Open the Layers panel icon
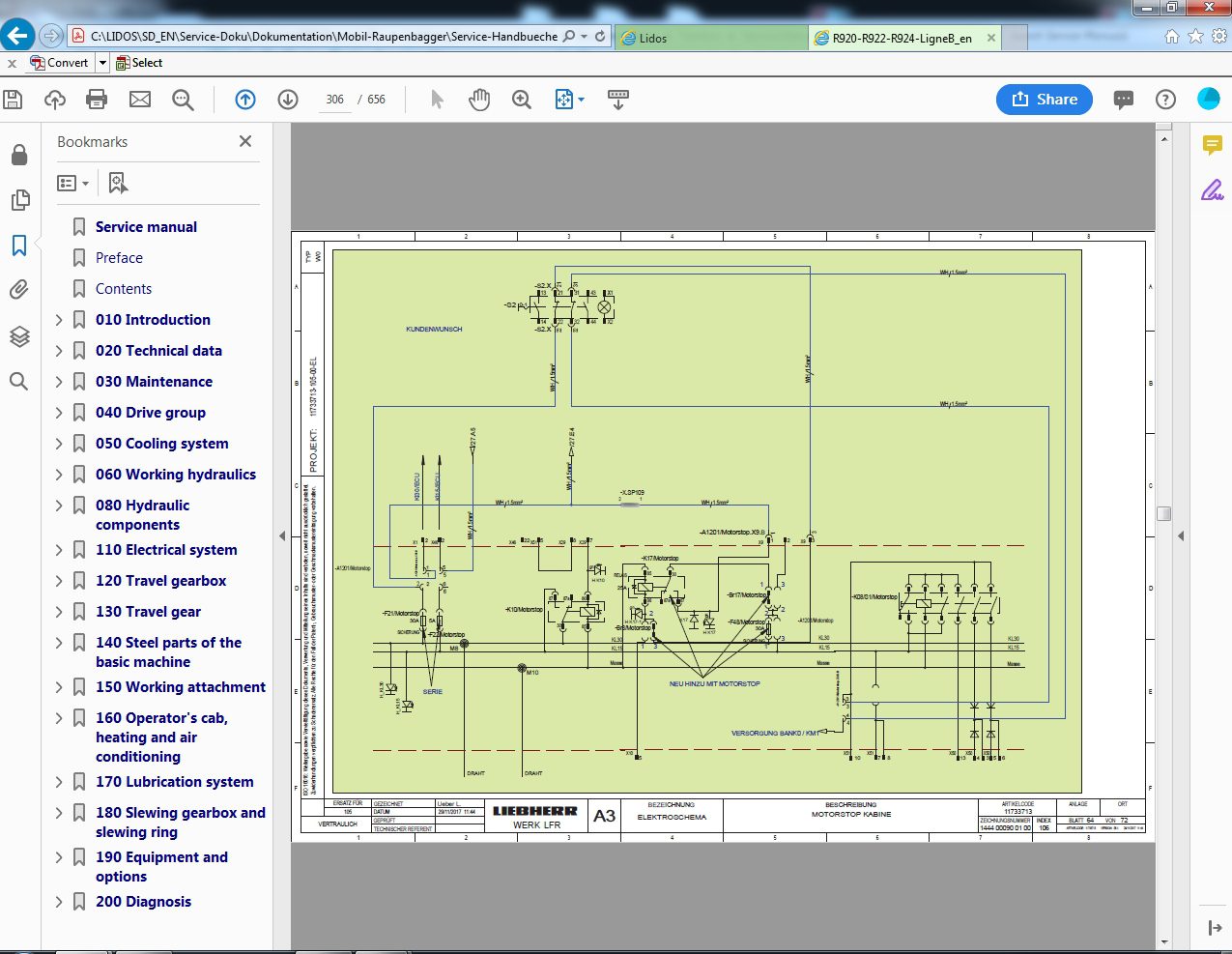This screenshot has height=954, width=1232. tap(19, 336)
